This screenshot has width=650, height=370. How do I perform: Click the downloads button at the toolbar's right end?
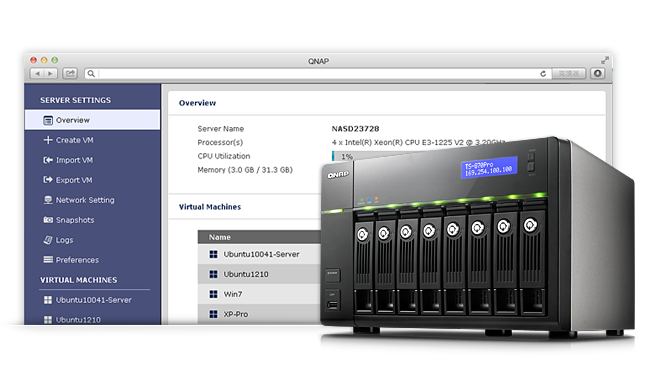[597, 73]
